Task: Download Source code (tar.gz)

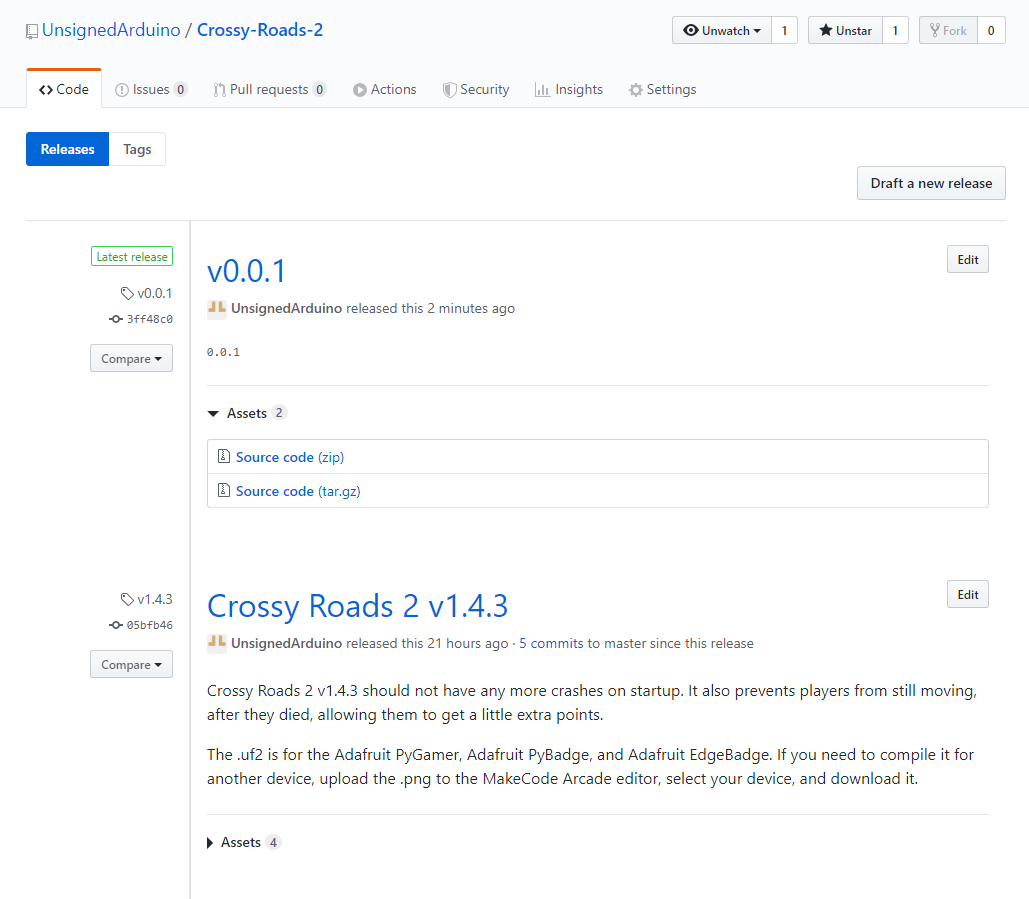Action: tap(298, 491)
